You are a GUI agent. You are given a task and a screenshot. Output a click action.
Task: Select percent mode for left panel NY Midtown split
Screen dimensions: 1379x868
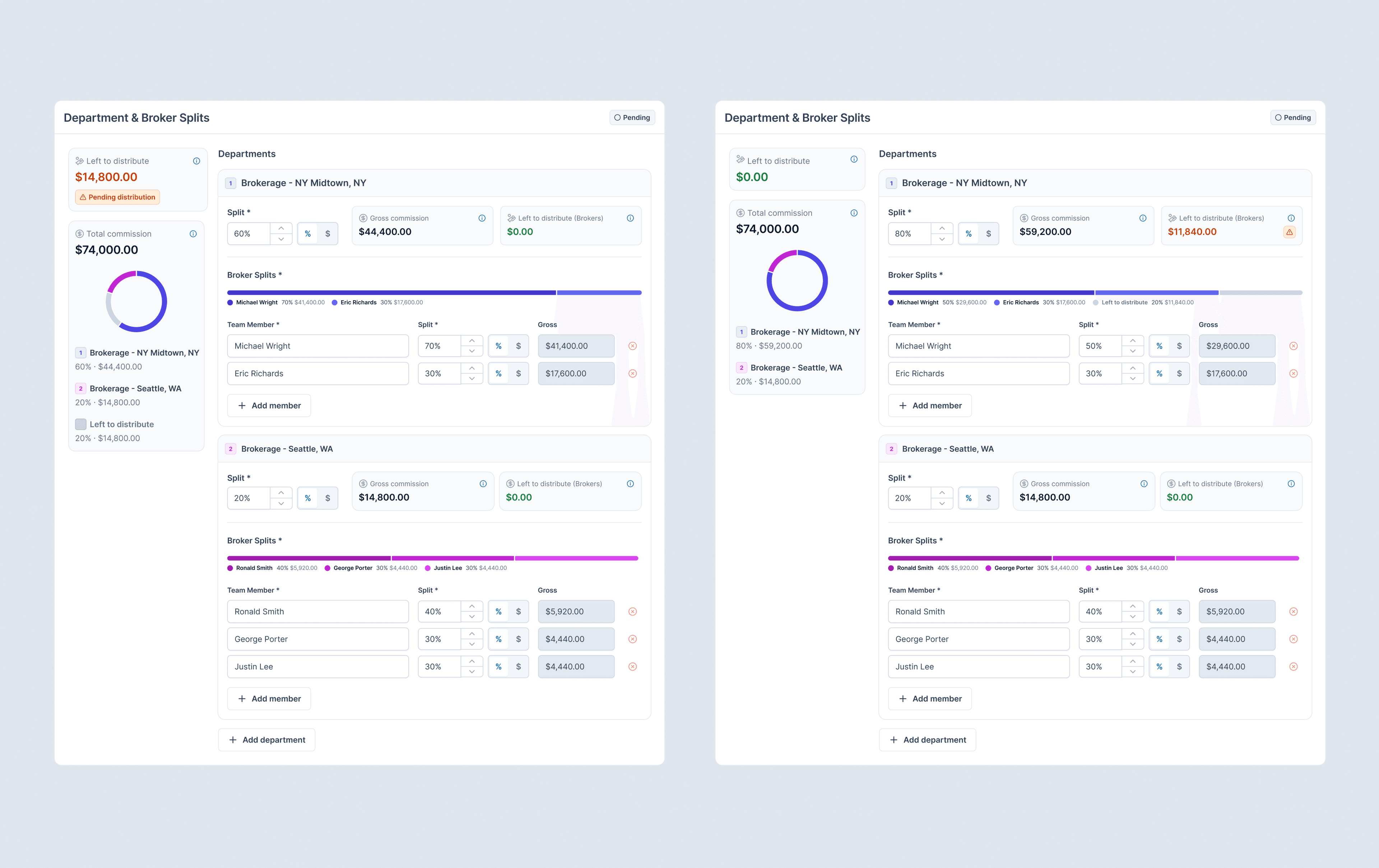(307, 233)
